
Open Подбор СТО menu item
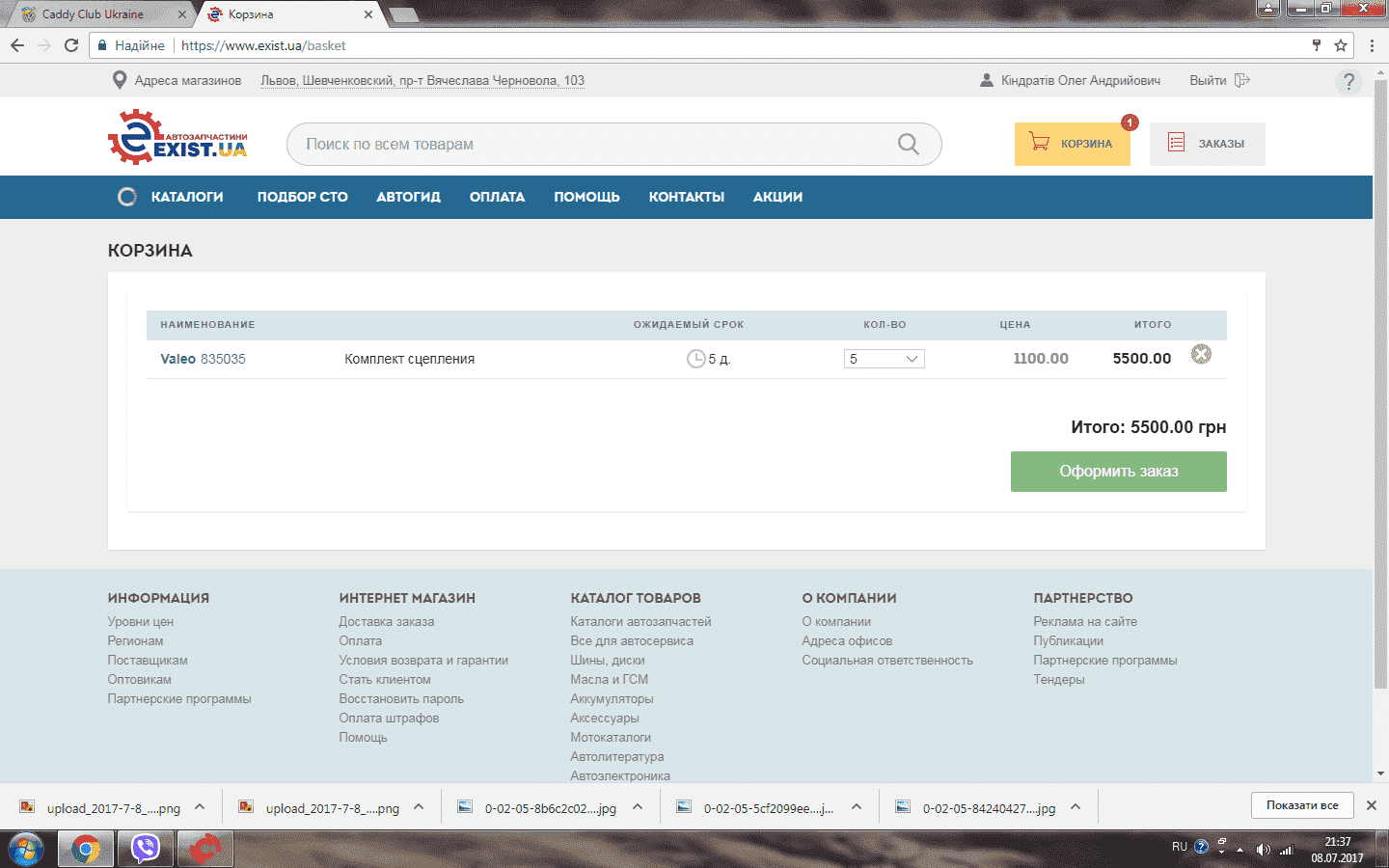(x=302, y=197)
